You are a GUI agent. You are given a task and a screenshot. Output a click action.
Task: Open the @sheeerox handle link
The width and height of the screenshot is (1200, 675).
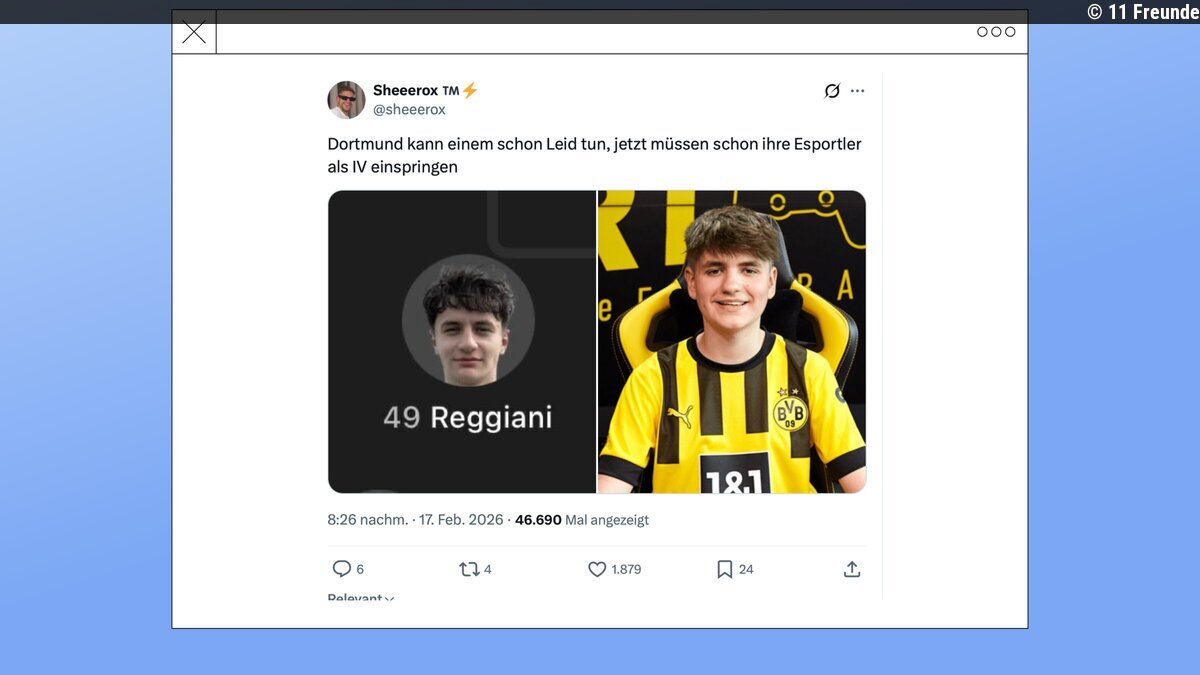409,110
